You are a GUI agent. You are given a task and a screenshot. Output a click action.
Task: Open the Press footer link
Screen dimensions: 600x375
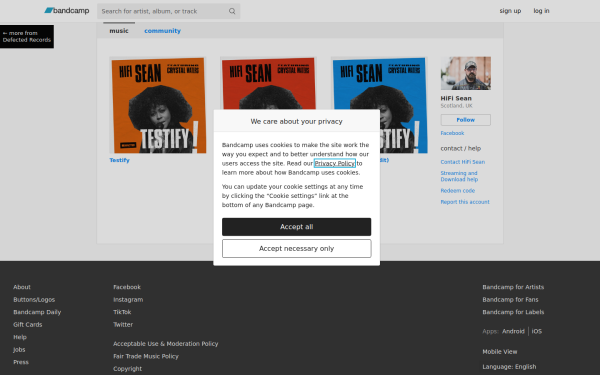click(21, 362)
